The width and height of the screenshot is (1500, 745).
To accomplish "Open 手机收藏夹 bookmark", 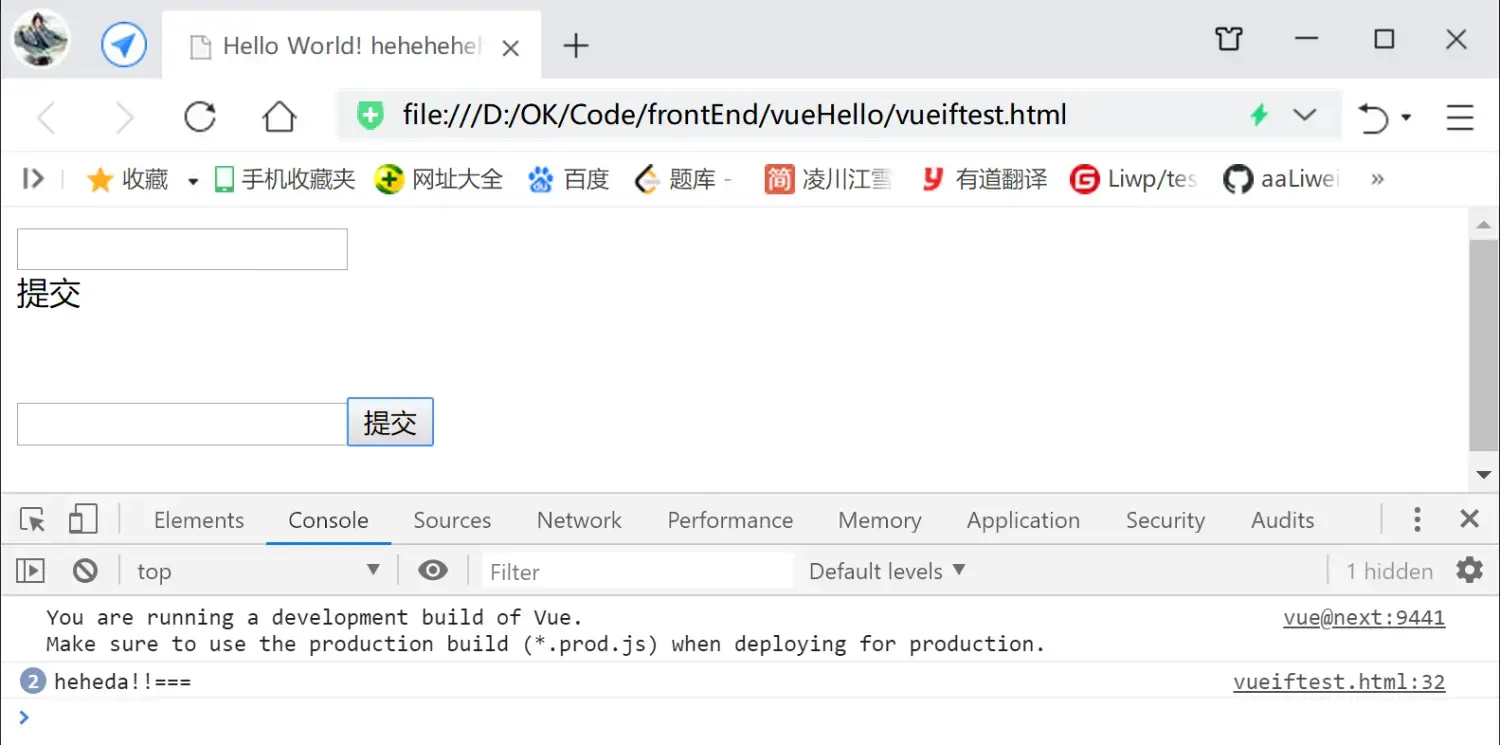I will 285,180.
